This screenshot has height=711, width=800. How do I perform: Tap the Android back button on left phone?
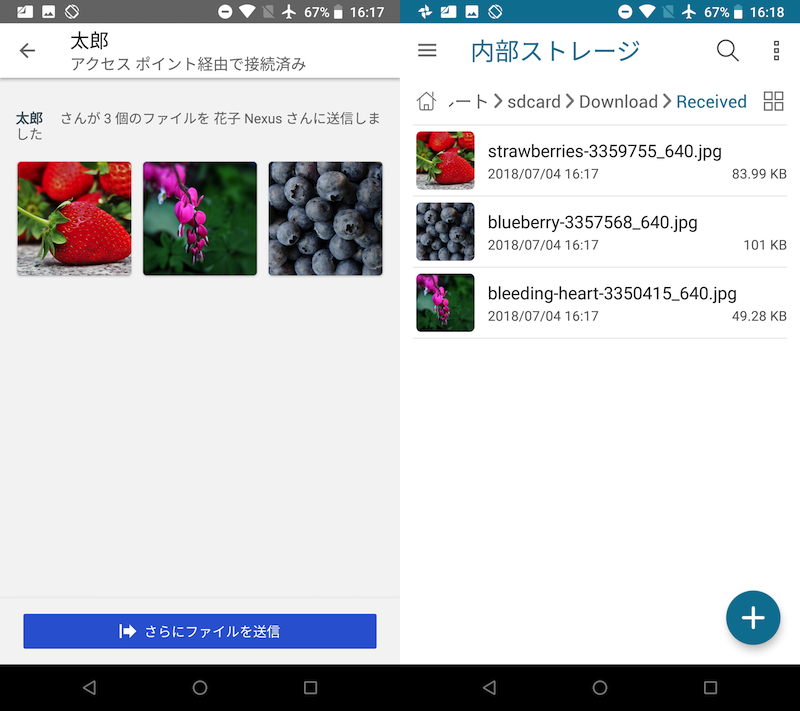tap(90, 688)
